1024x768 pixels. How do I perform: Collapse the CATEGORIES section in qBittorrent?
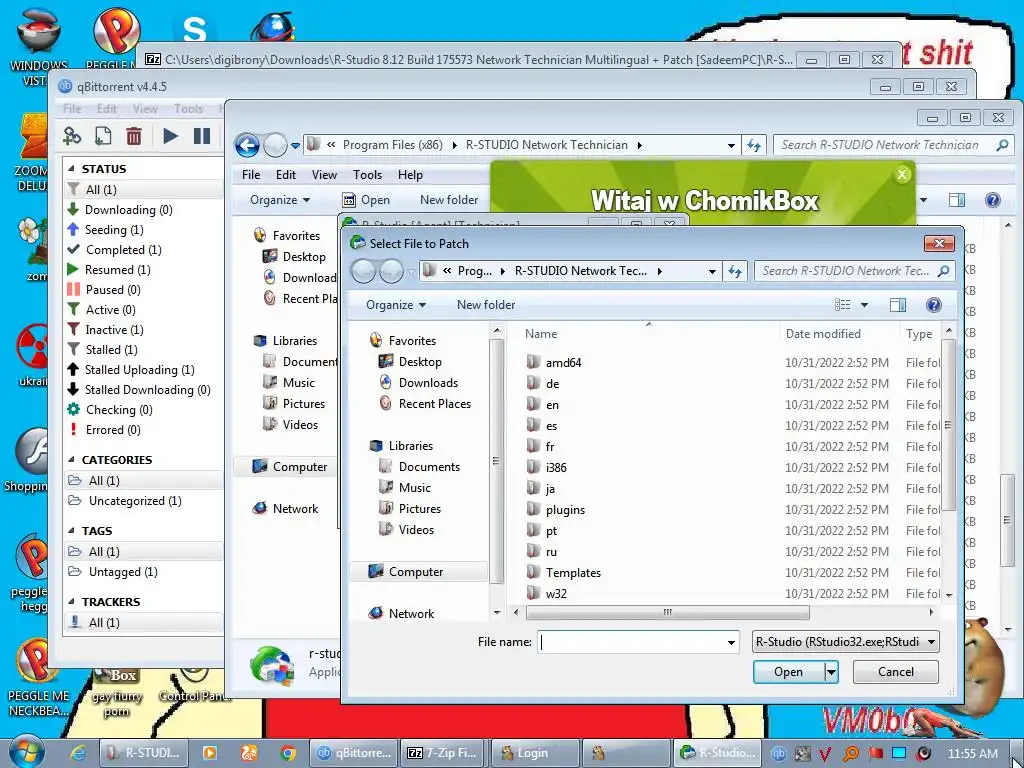pyautogui.click(x=71, y=460)
